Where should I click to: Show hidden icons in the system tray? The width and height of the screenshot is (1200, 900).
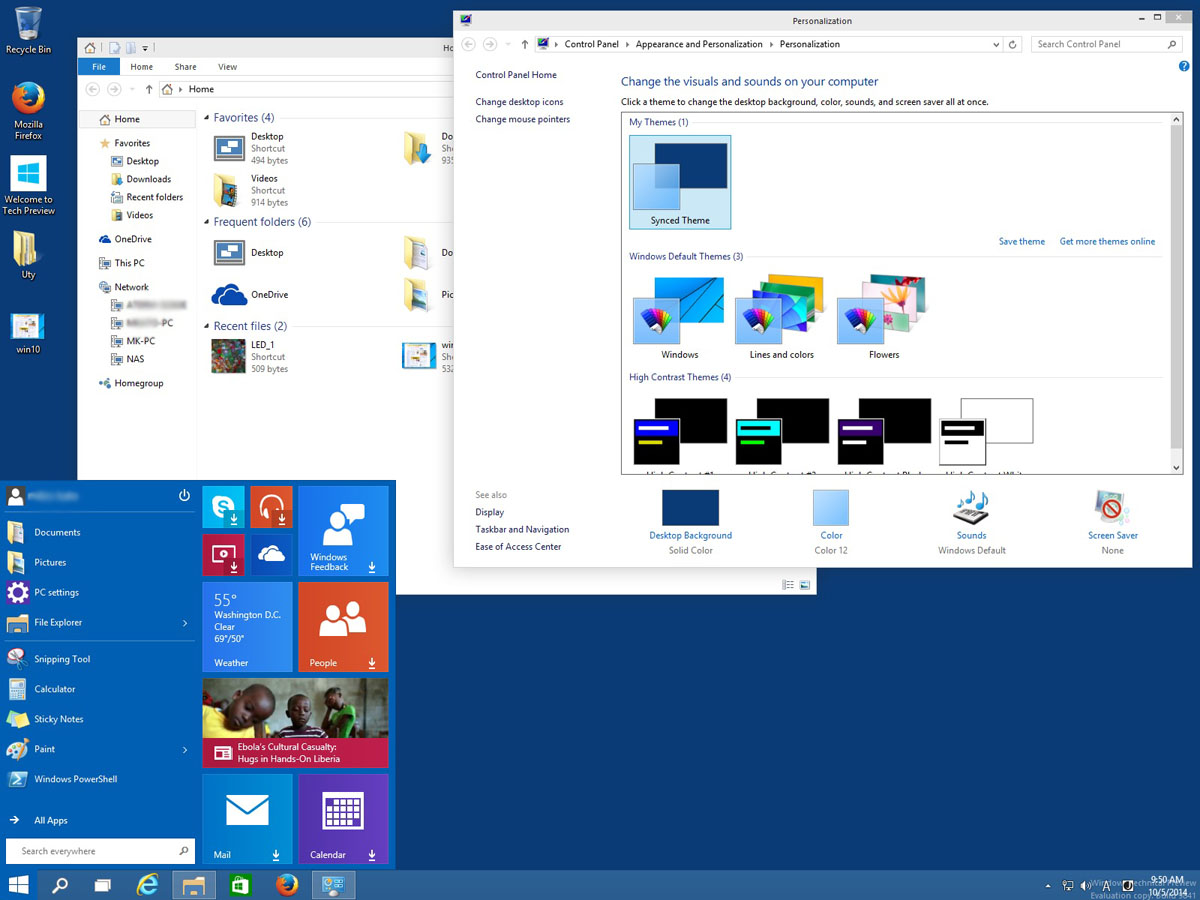tap(1048, 886)
